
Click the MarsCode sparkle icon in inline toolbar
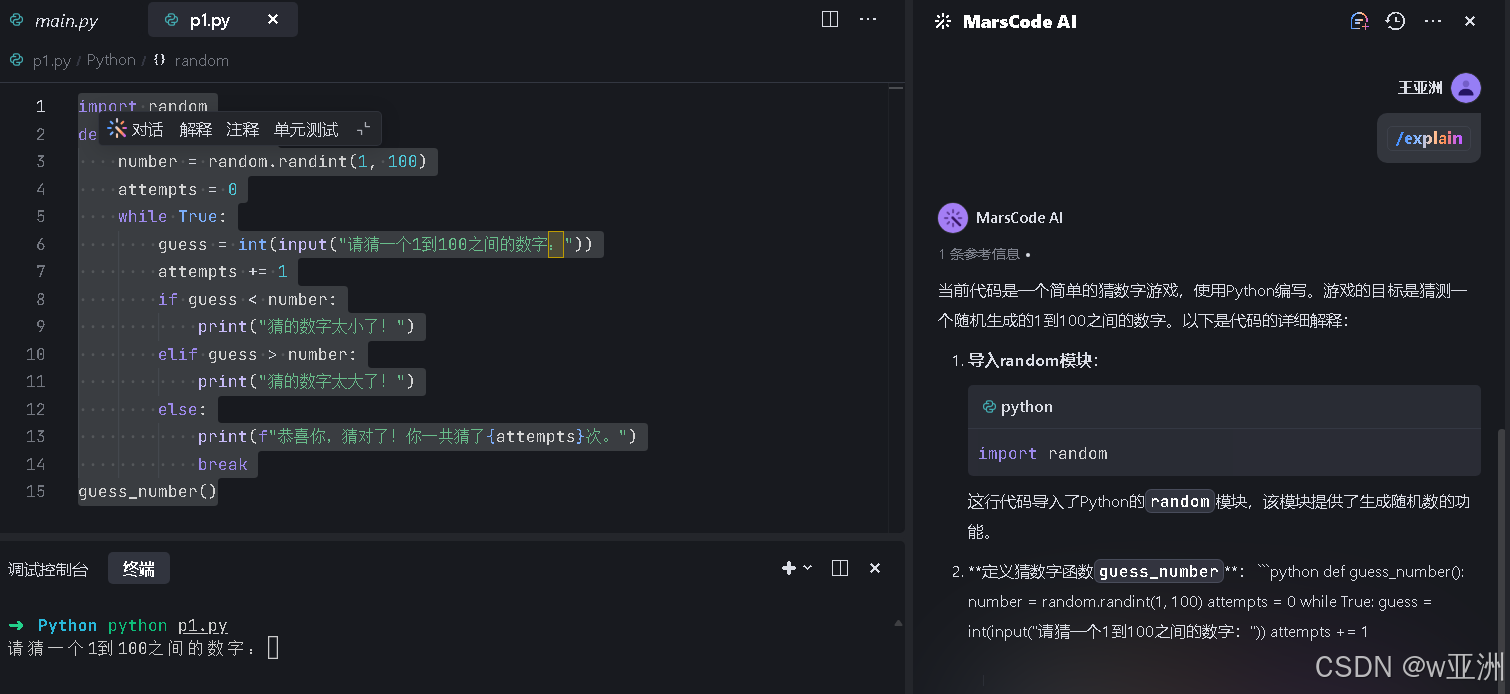tap(117, 129)
